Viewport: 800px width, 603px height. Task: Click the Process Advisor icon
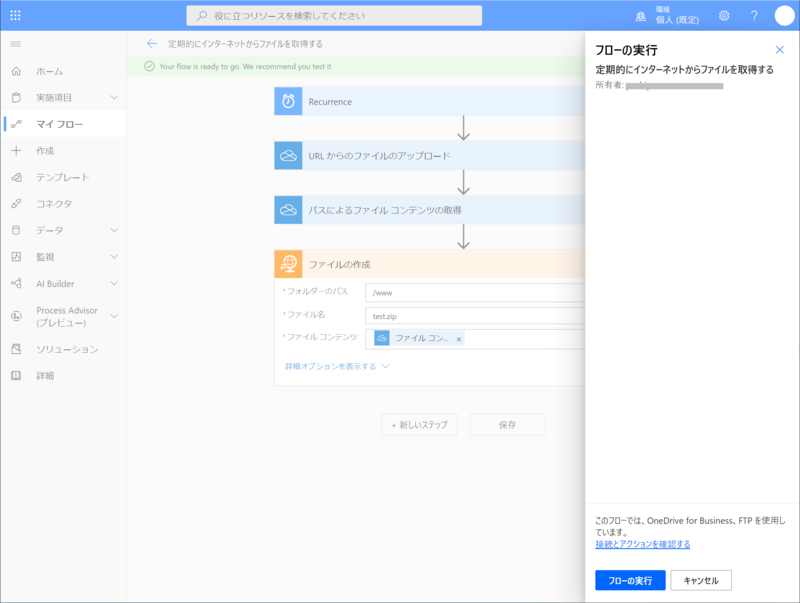[x=16, y=316]
